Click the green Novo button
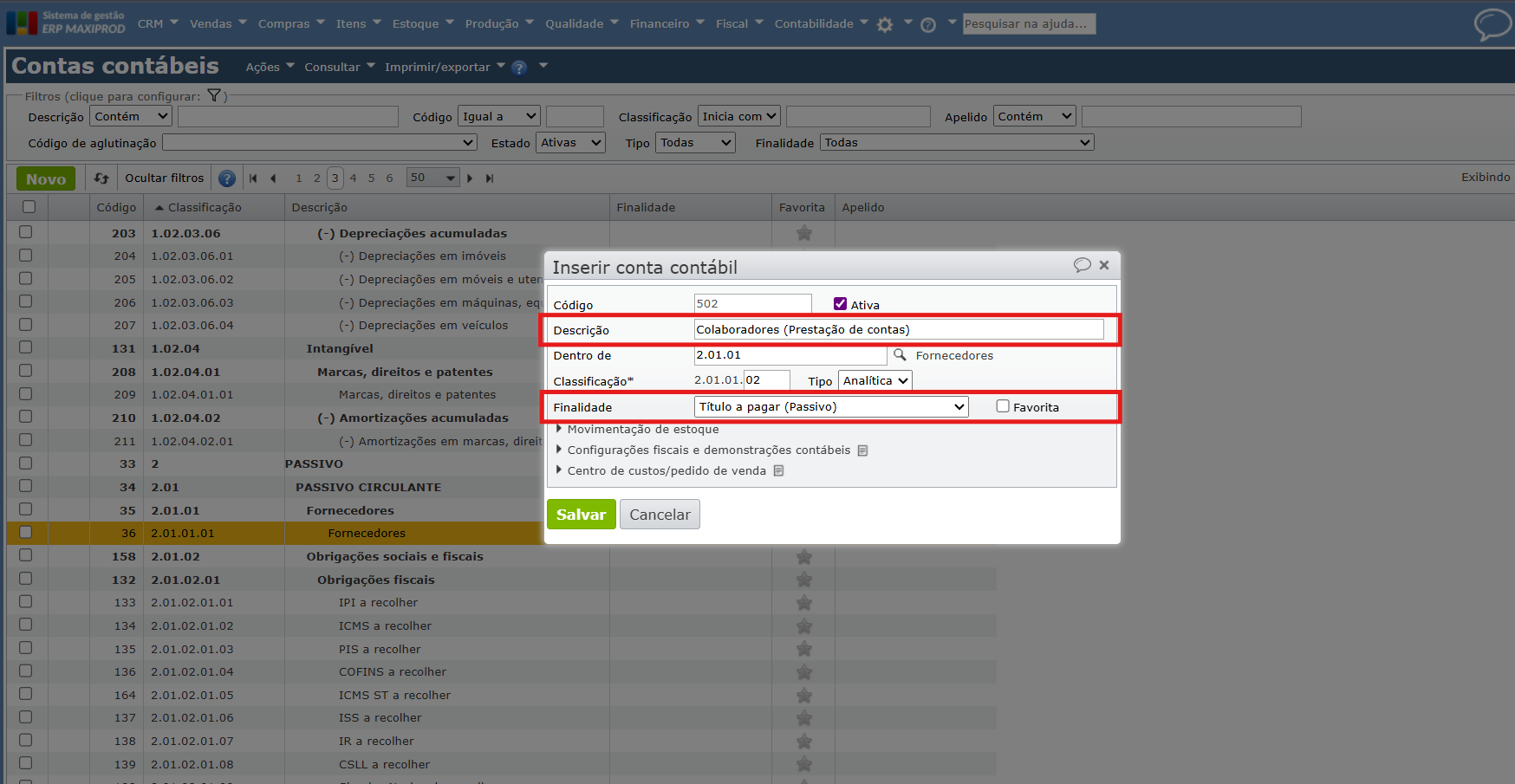The height and width of the screenshot is (784, 1515). pos(46,179)
